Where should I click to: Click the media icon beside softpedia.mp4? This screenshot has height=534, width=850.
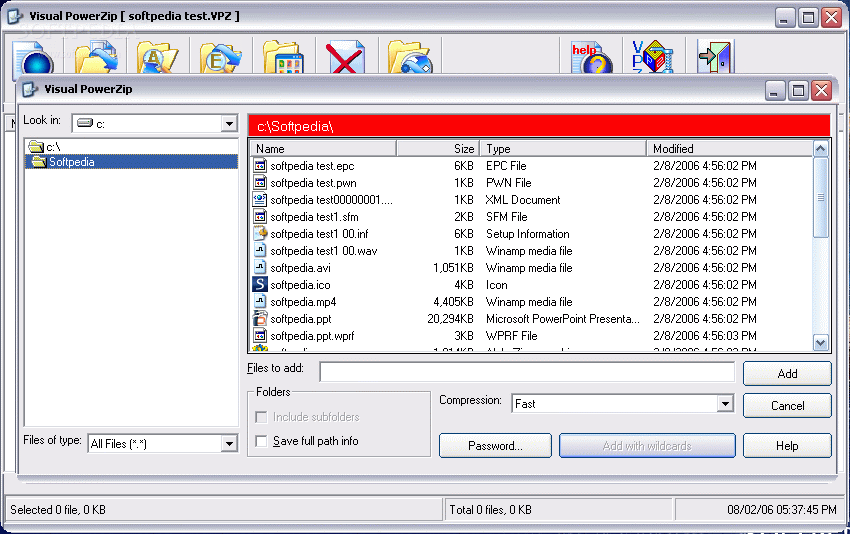[x=260, y=301]
